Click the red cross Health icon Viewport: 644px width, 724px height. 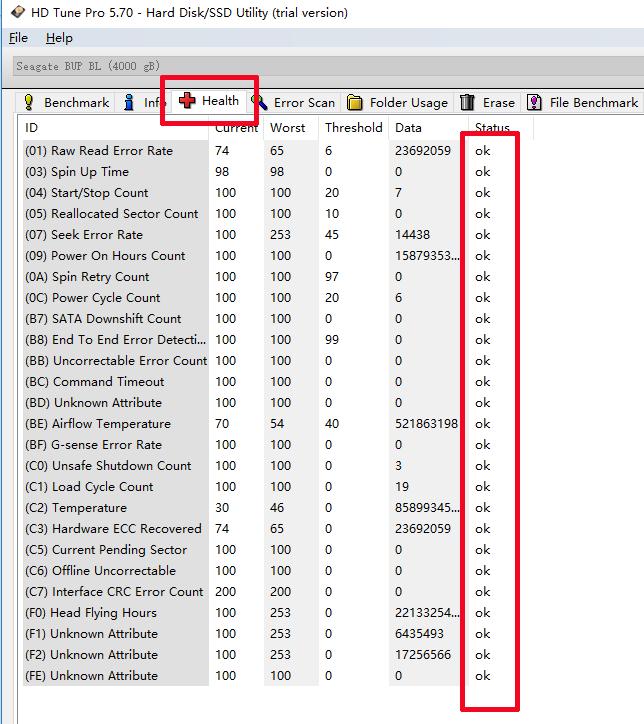pyautogui.click(x=187, y=100)
